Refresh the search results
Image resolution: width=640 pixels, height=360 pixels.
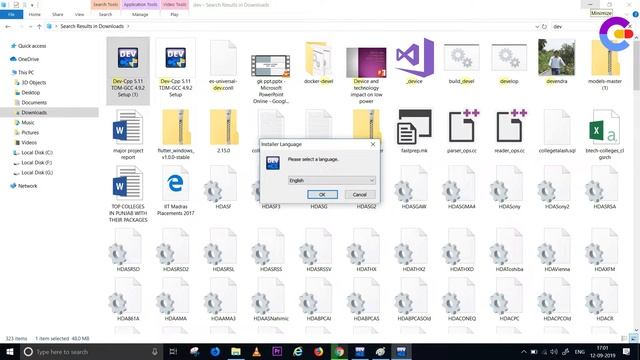(544, 27)
